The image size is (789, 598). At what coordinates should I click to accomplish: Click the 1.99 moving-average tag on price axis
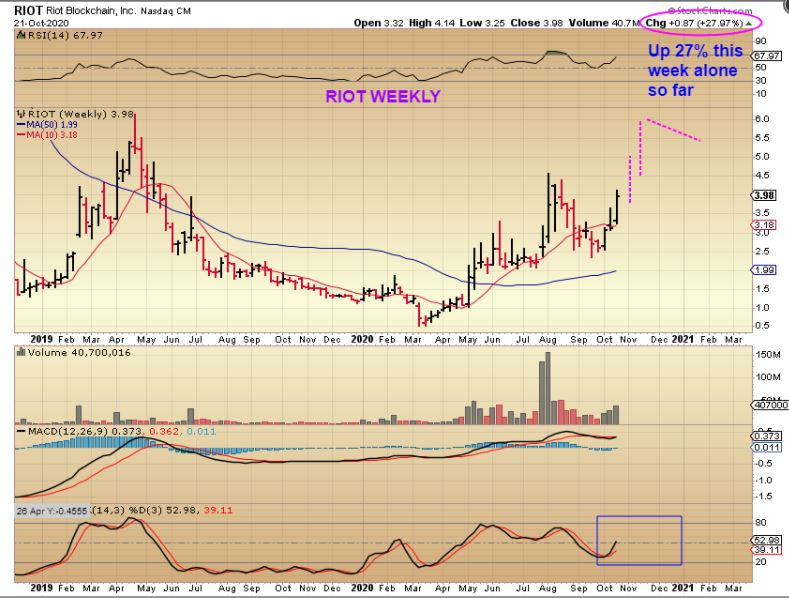tap(764, 270)
